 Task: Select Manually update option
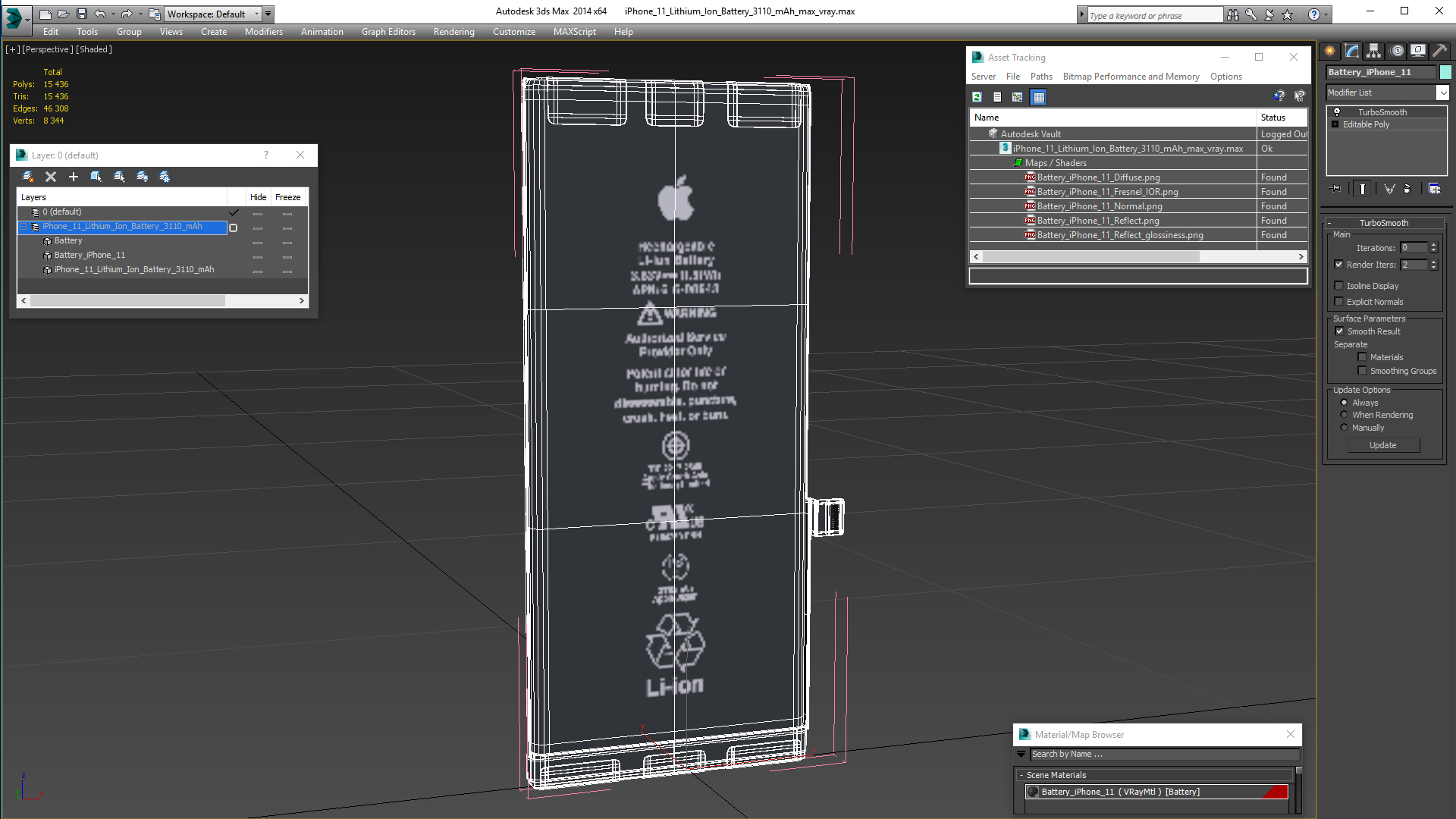tap(1345, 428)
